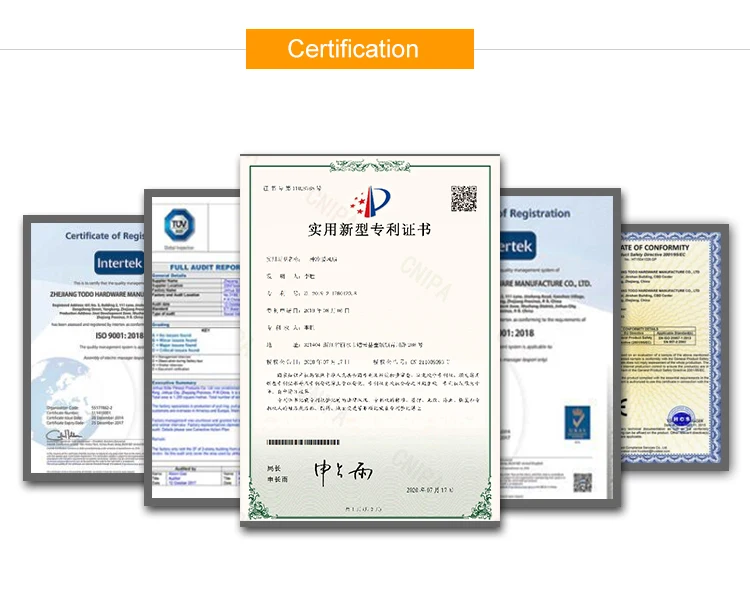Click the Intertek logo on the left certificate
Viewport: 750px width, 607px height.
(119, 263)
